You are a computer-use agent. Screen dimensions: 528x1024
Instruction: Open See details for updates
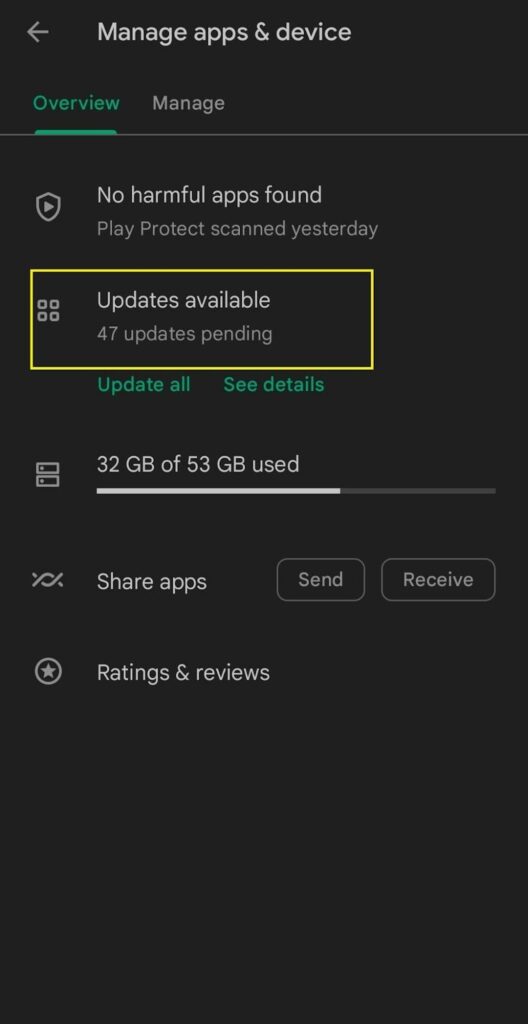[274, 385]
